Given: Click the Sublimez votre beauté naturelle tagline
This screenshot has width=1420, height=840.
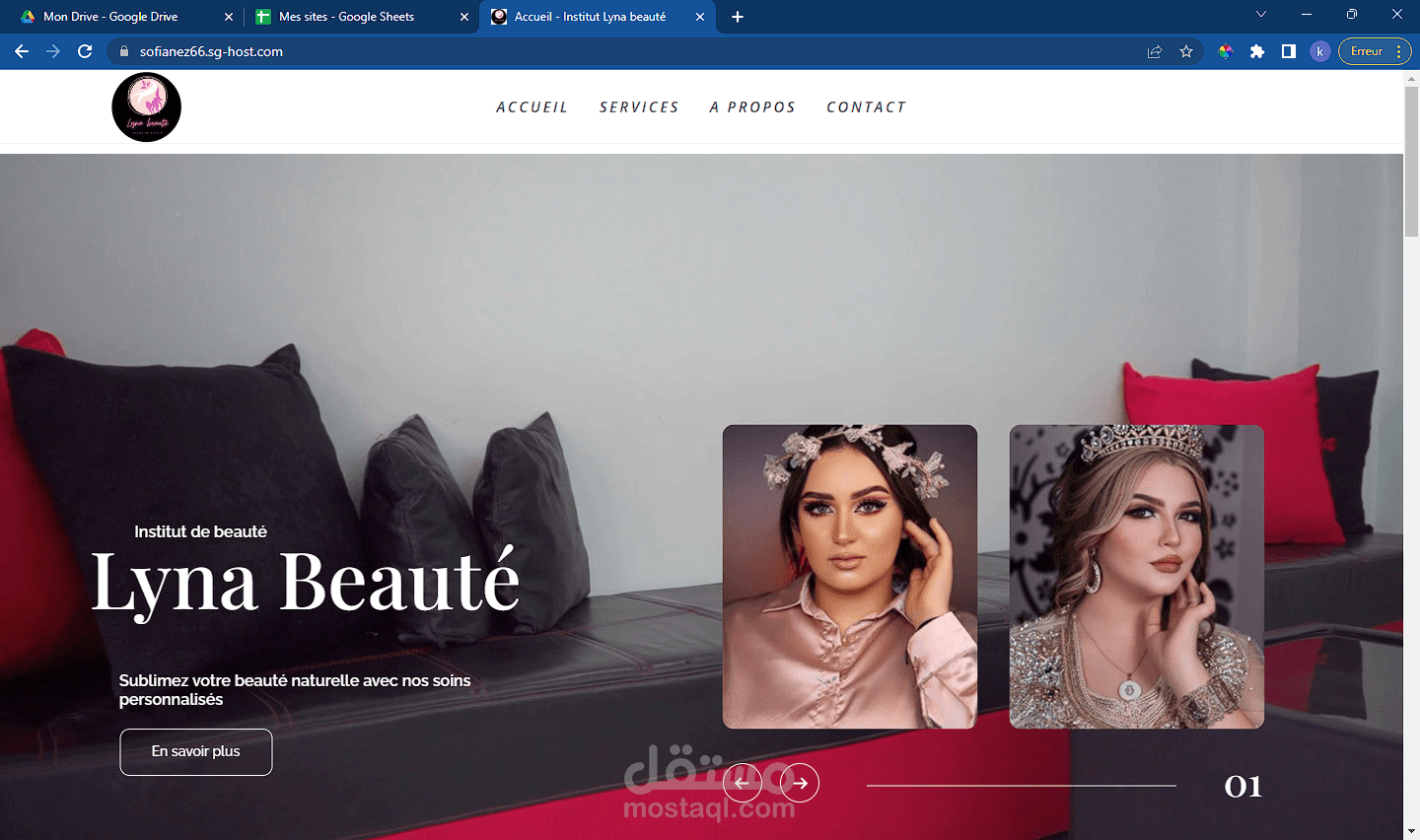Looking at the screenshot, I should pyautogui.click(x=295, y=689).
